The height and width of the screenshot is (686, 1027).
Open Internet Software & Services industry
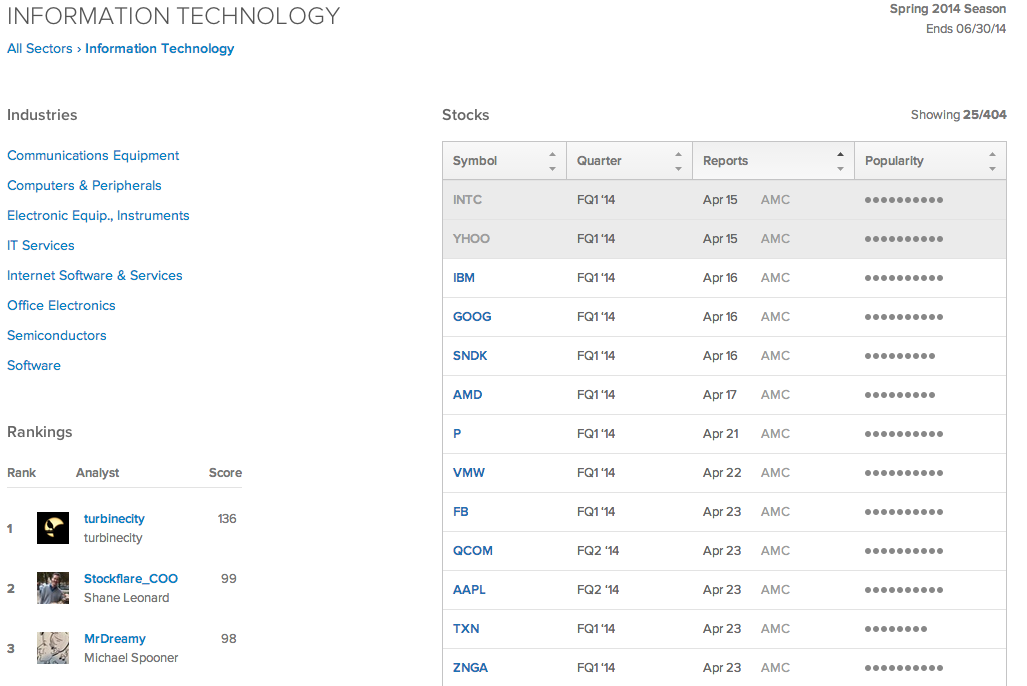coord(95,276)
